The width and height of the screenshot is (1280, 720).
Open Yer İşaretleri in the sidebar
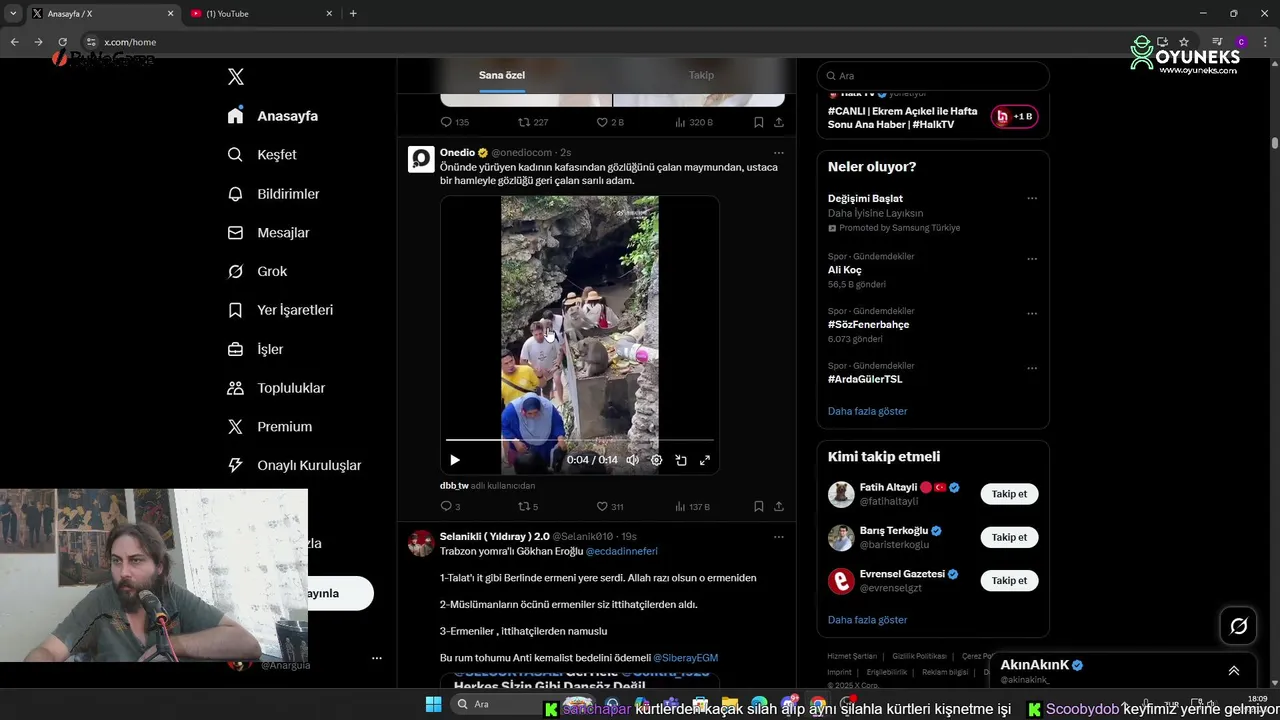click(x=280, y=310)
